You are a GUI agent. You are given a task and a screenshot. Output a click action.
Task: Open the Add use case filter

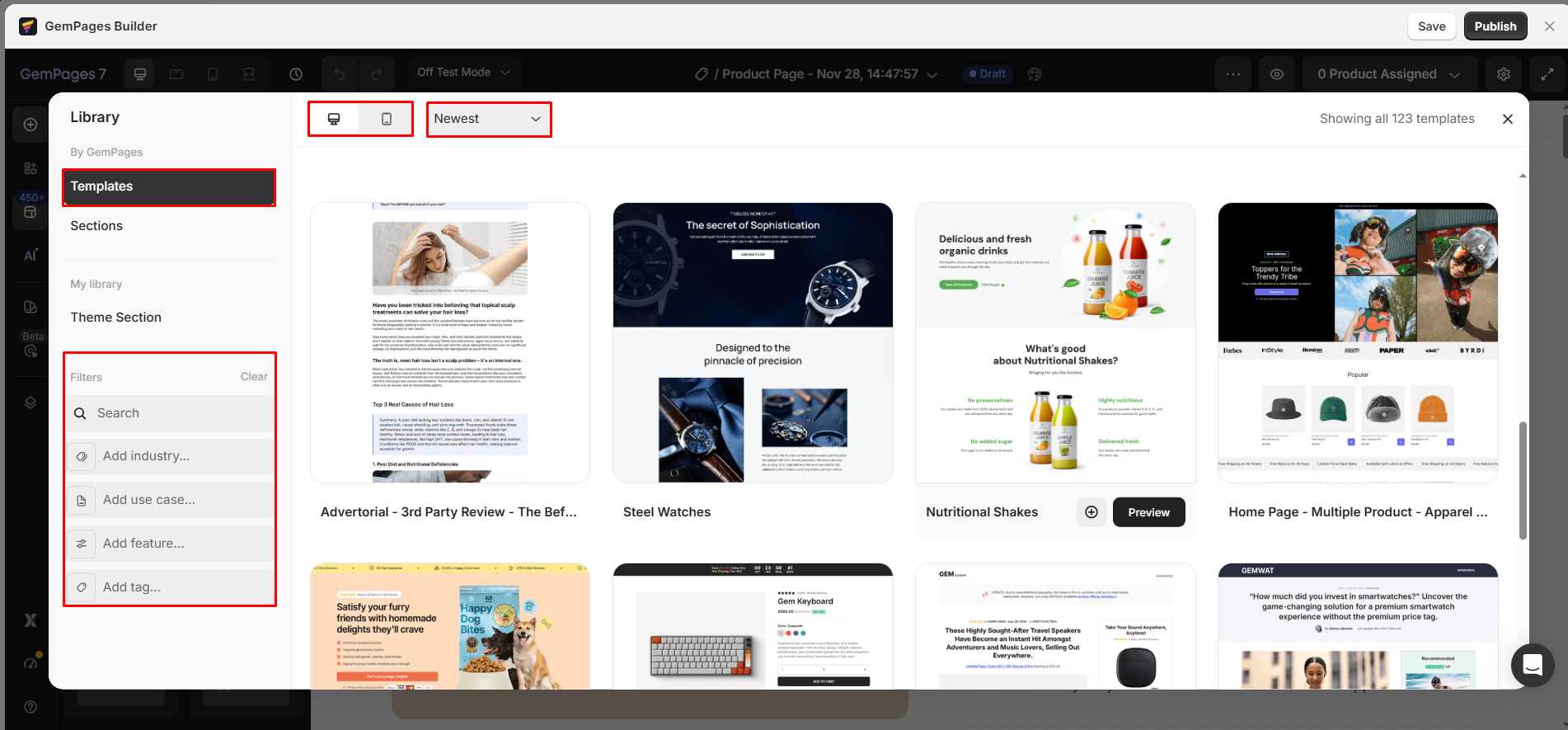coord(170,500)
